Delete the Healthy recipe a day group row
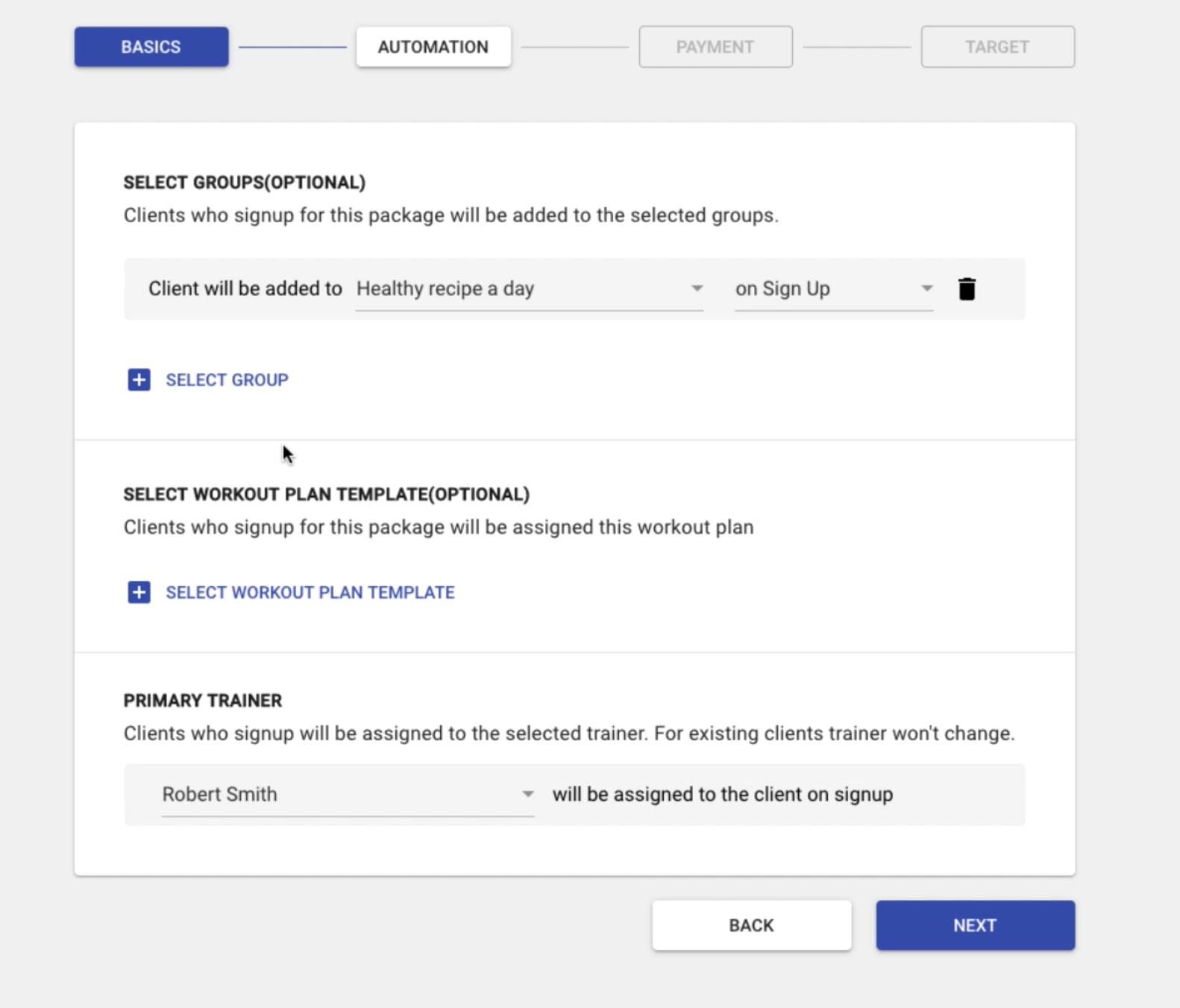Image resolution: width=1180 pixels, height=1008 pixels. click(967, 289)
